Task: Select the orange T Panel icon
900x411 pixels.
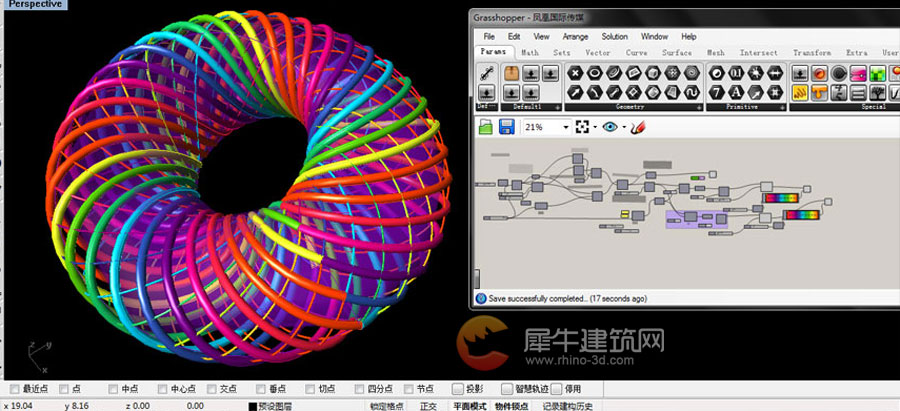Action: tap(820, 92)
